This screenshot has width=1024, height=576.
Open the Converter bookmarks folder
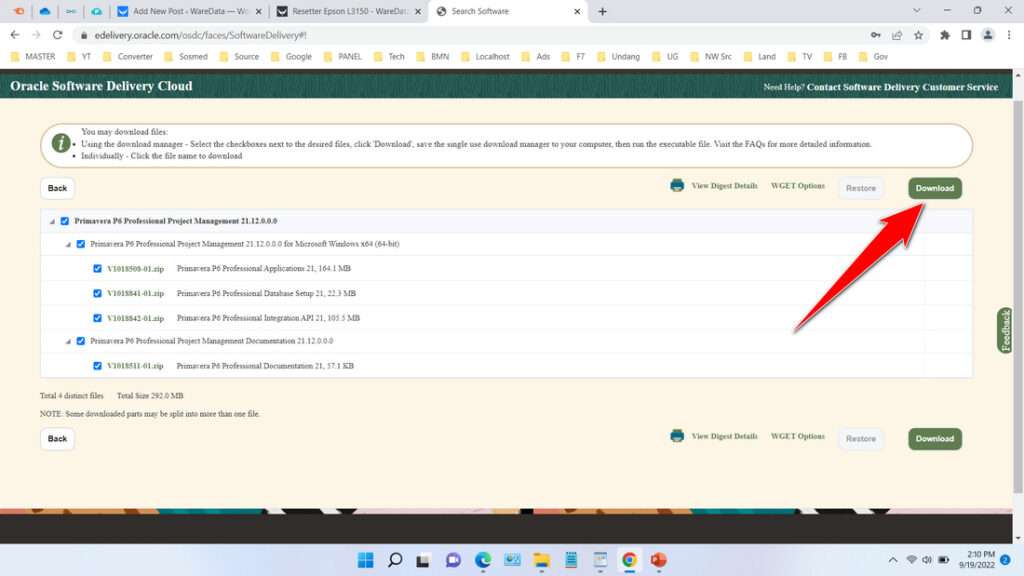[x=128, y=57]
